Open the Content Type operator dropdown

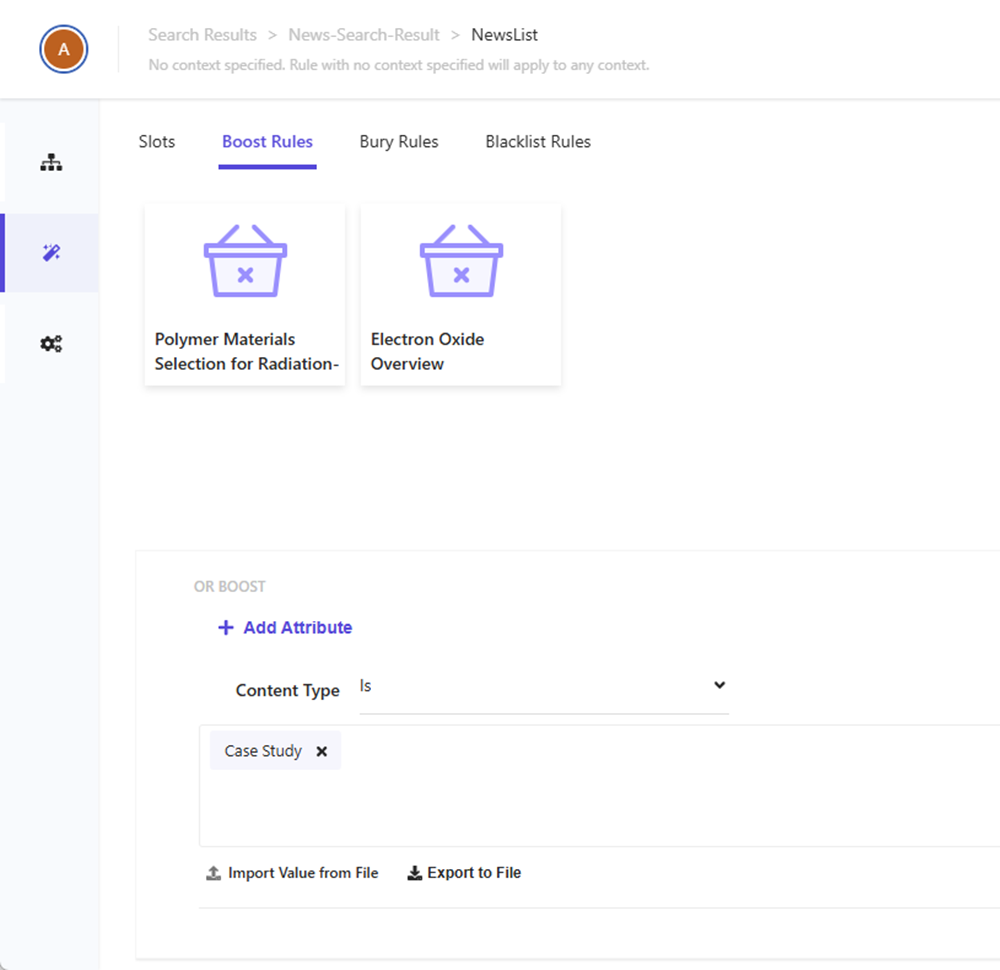544,687
